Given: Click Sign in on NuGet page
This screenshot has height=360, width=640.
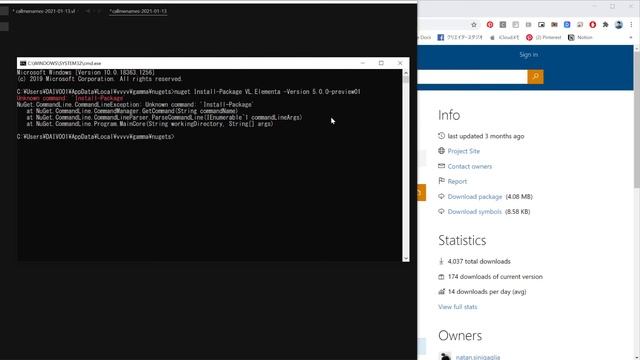Looking at the screenshot, I should click(529, 54).
